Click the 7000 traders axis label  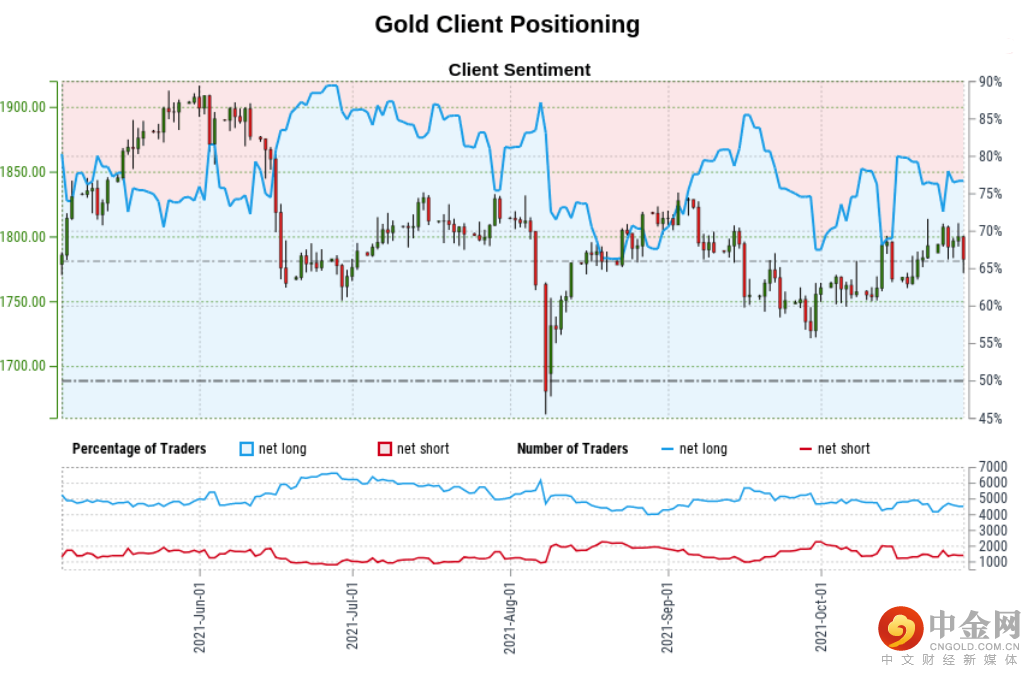click(x=993, y=467)
